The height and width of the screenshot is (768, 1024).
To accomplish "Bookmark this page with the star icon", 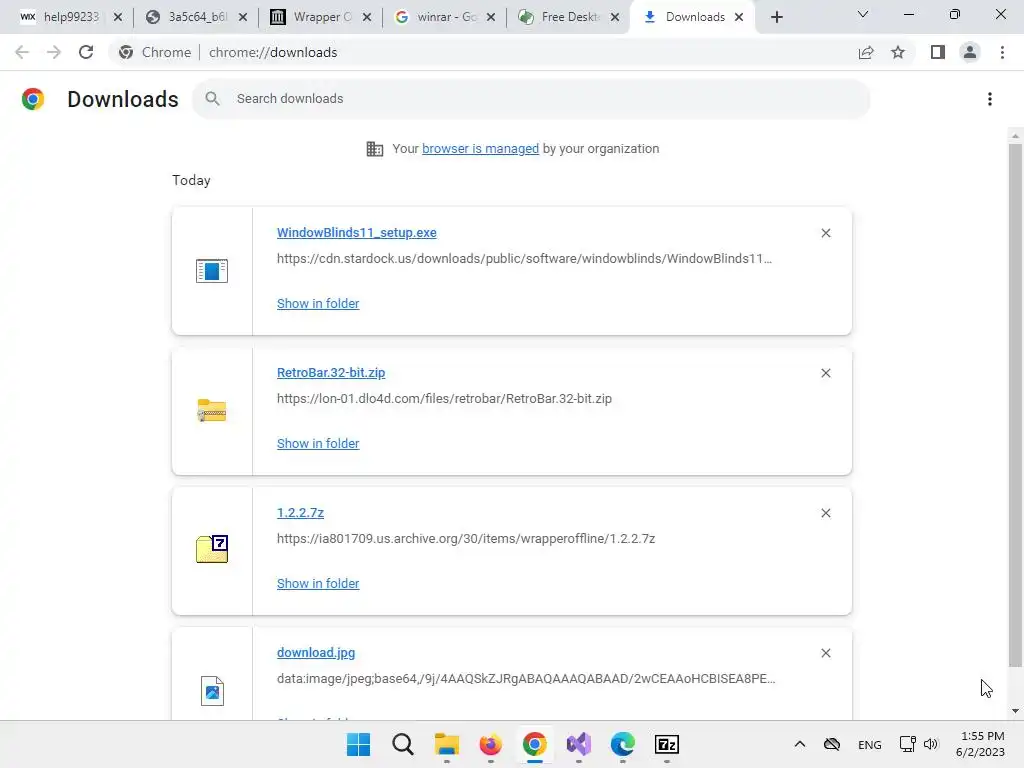I will (898, 52).
